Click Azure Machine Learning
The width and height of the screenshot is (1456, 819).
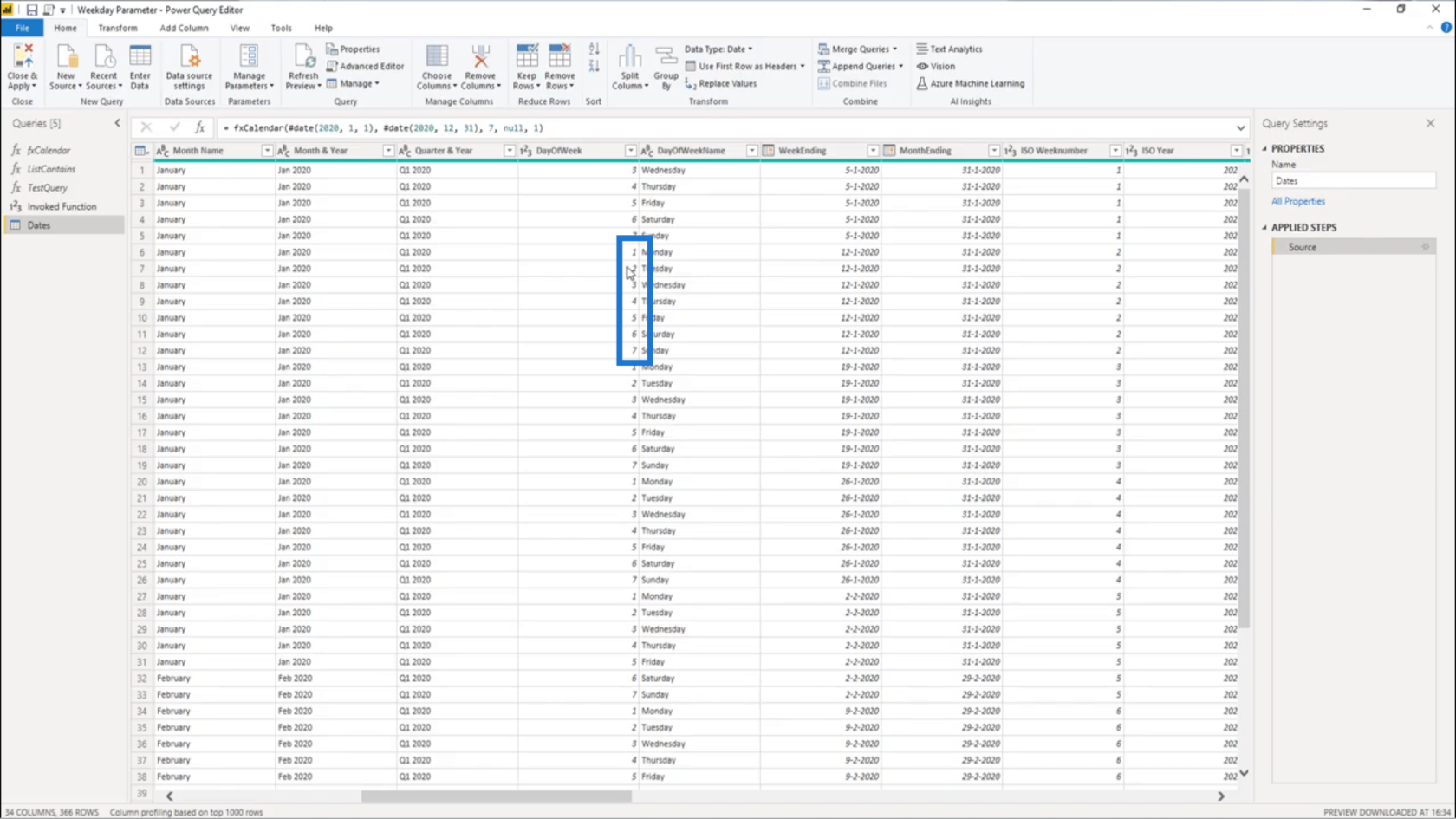click(x=970, y=83)
